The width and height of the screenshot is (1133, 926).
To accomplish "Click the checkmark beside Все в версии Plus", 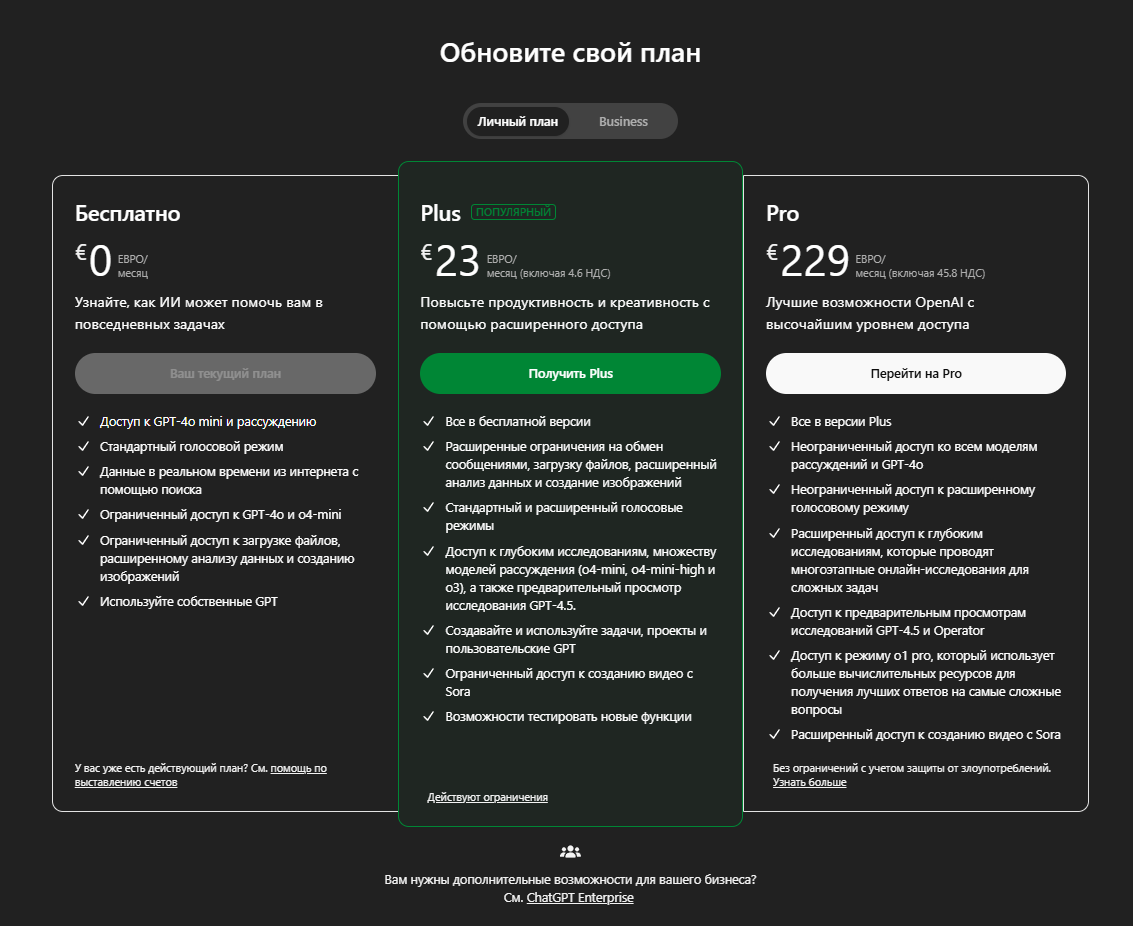I will click(775, 421).
